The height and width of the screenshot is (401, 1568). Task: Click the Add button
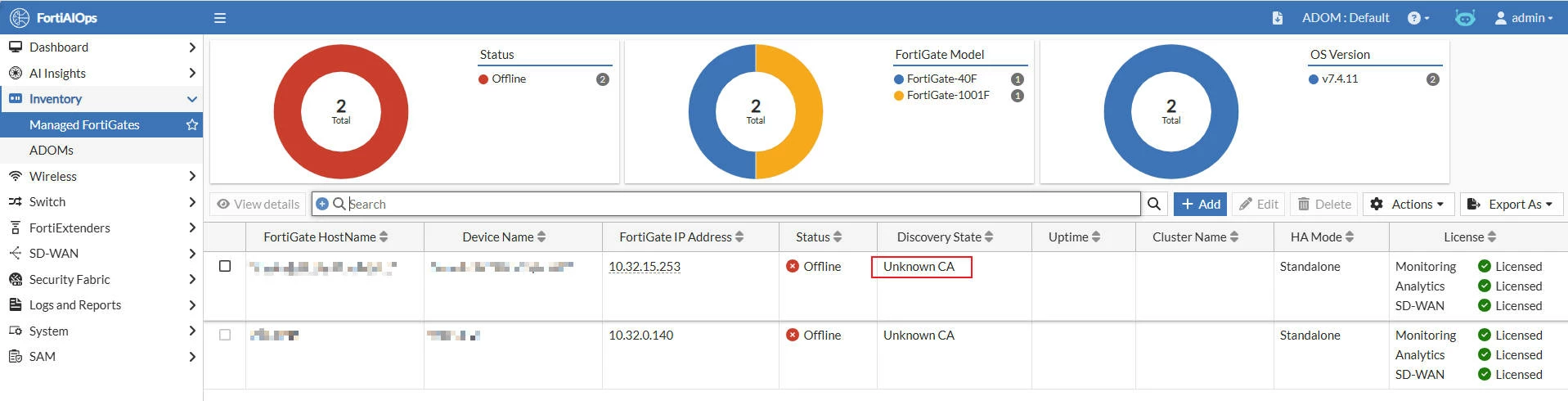pyautogui.click(x=1200, y=204)
